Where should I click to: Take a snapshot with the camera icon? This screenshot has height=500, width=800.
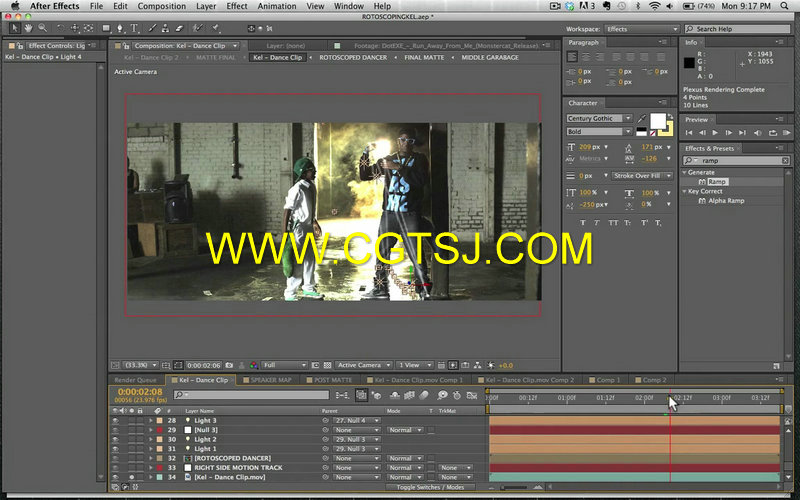[229, 365]
